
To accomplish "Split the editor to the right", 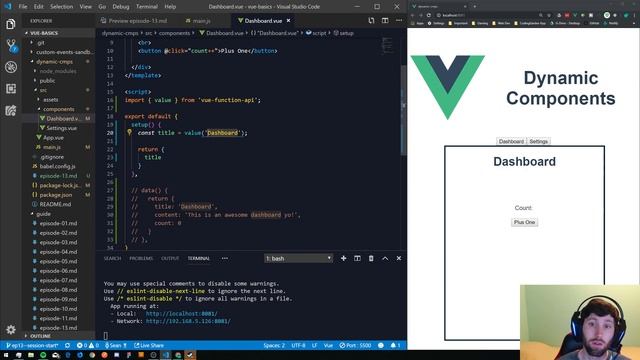I will [385, 20].
